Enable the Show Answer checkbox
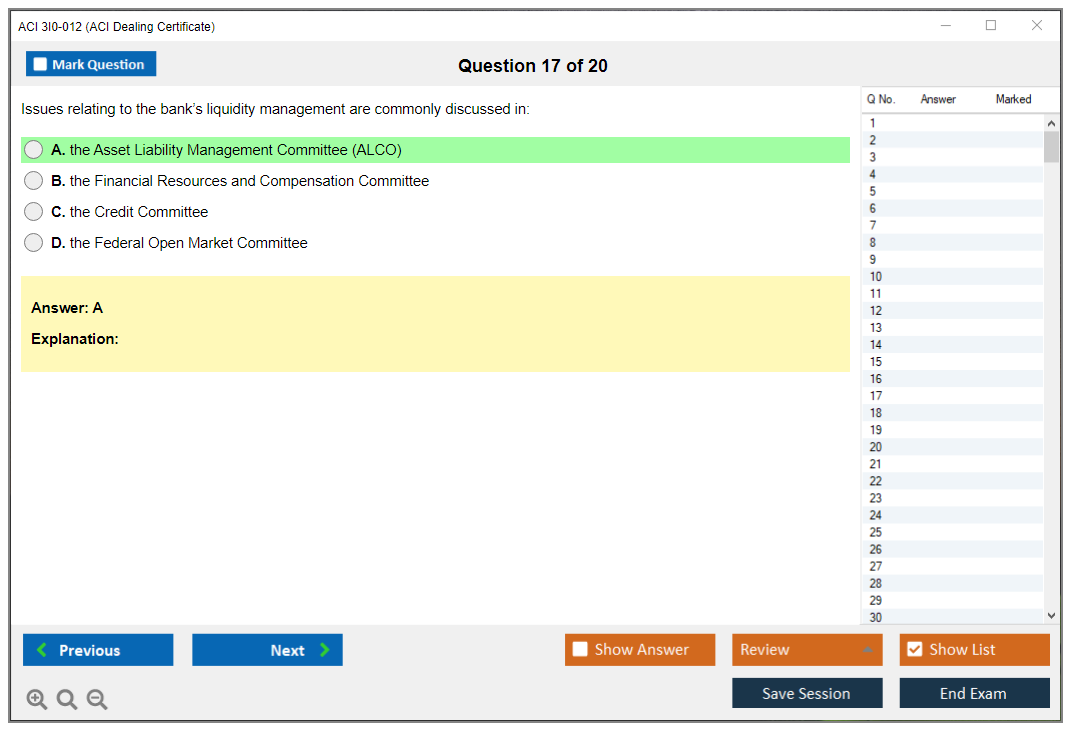The width and height of the screenshot is (1075, 735). [x=580, y=650]
